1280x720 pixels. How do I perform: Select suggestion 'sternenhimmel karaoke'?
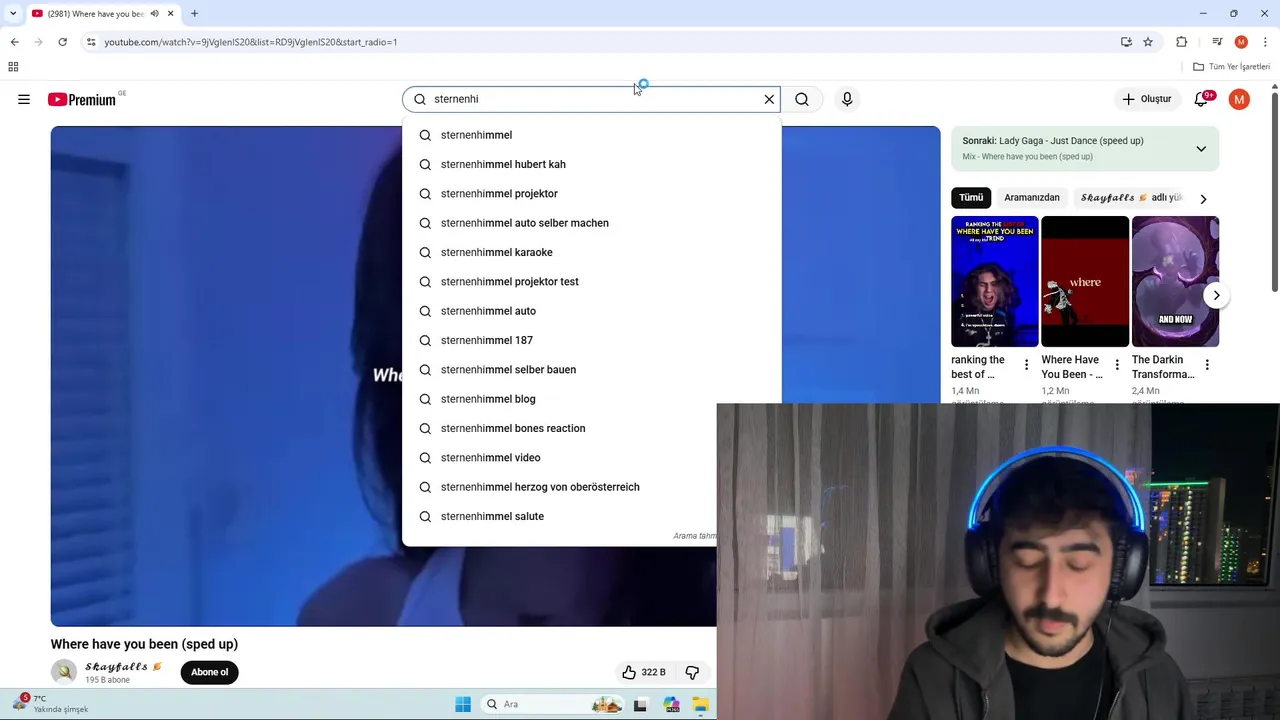591,252
